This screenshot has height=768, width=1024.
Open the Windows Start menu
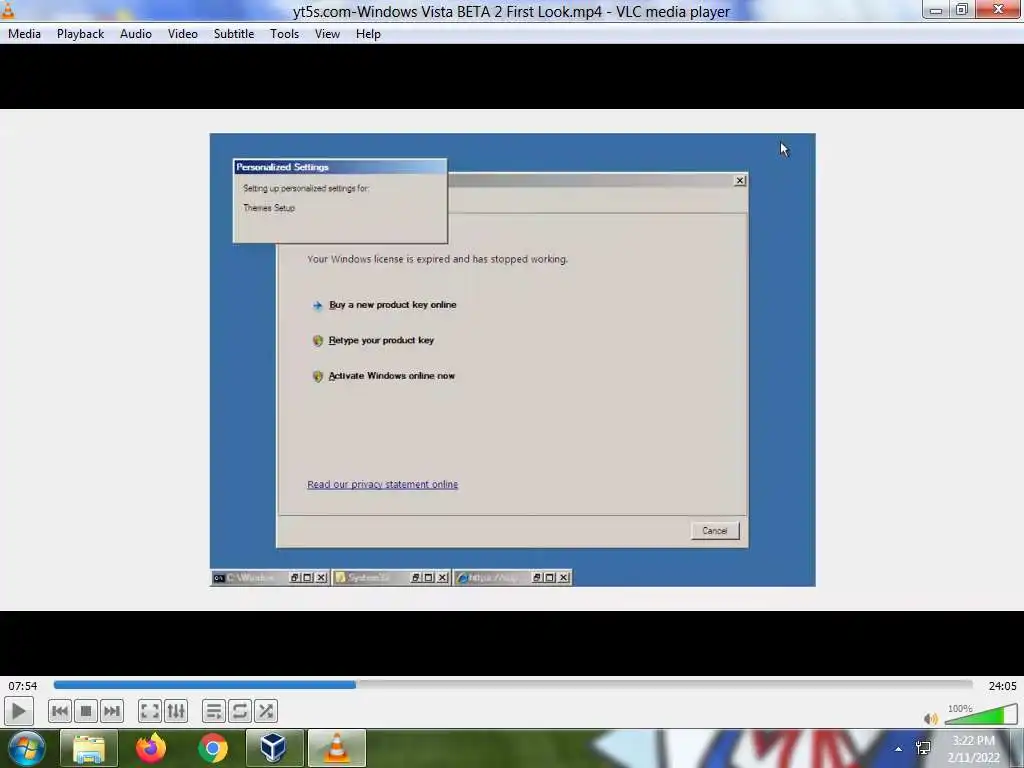26,748
